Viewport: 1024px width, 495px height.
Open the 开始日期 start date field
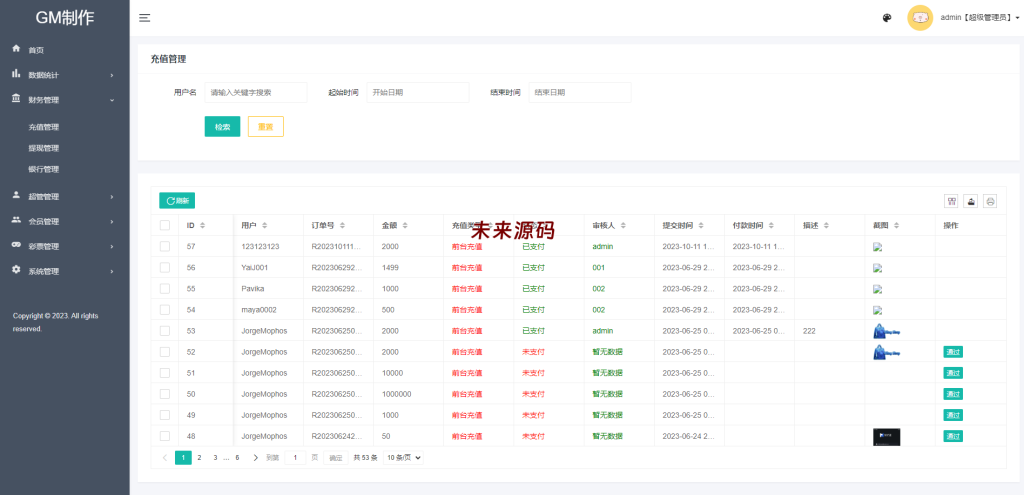pyautogui.click(x=418, y=93)
